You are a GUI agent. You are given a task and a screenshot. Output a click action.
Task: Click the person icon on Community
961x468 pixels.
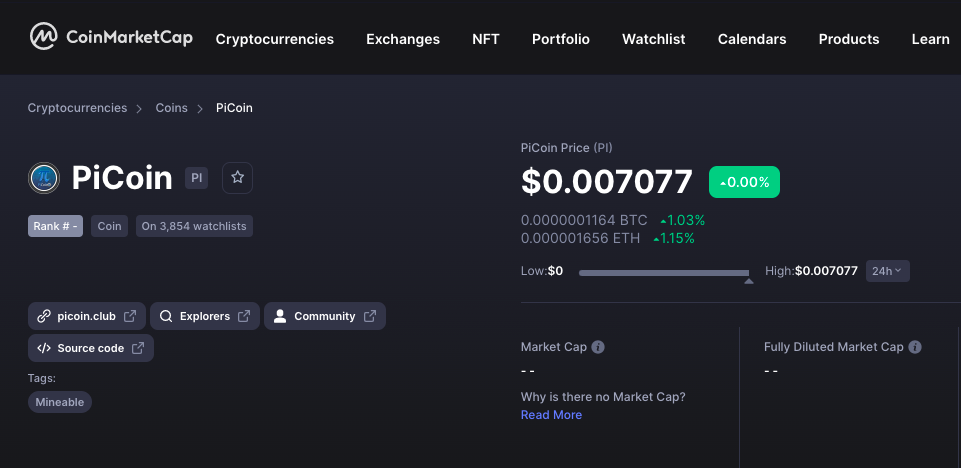280,316
